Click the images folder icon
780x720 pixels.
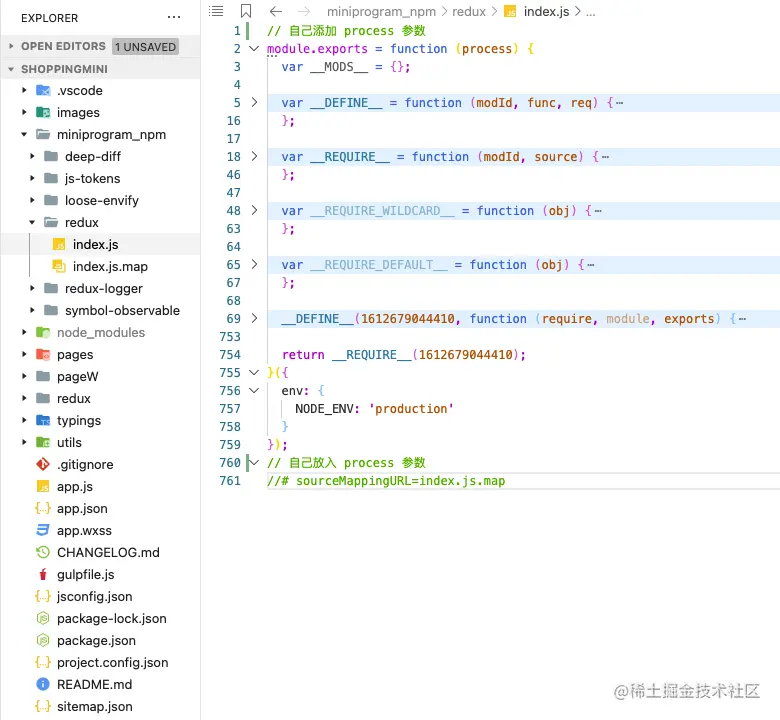[43, 112]
